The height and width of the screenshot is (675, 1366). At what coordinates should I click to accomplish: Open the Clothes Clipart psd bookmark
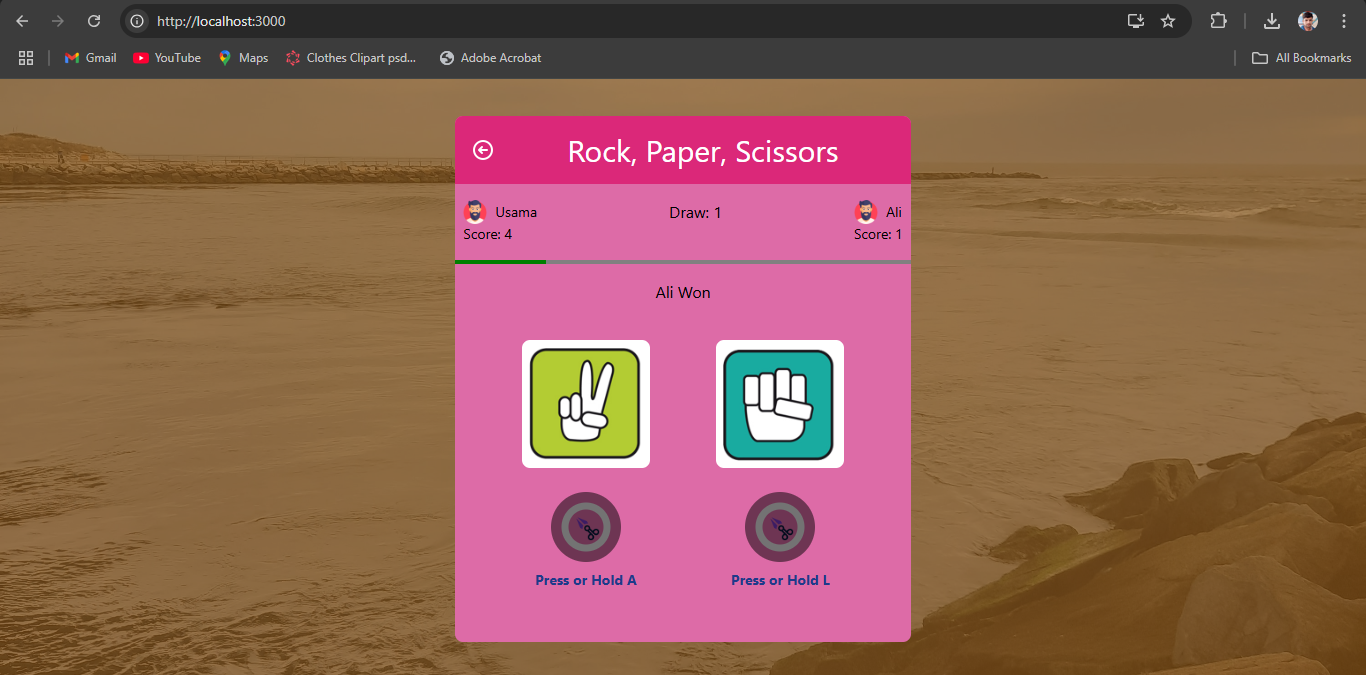point(350,58)
